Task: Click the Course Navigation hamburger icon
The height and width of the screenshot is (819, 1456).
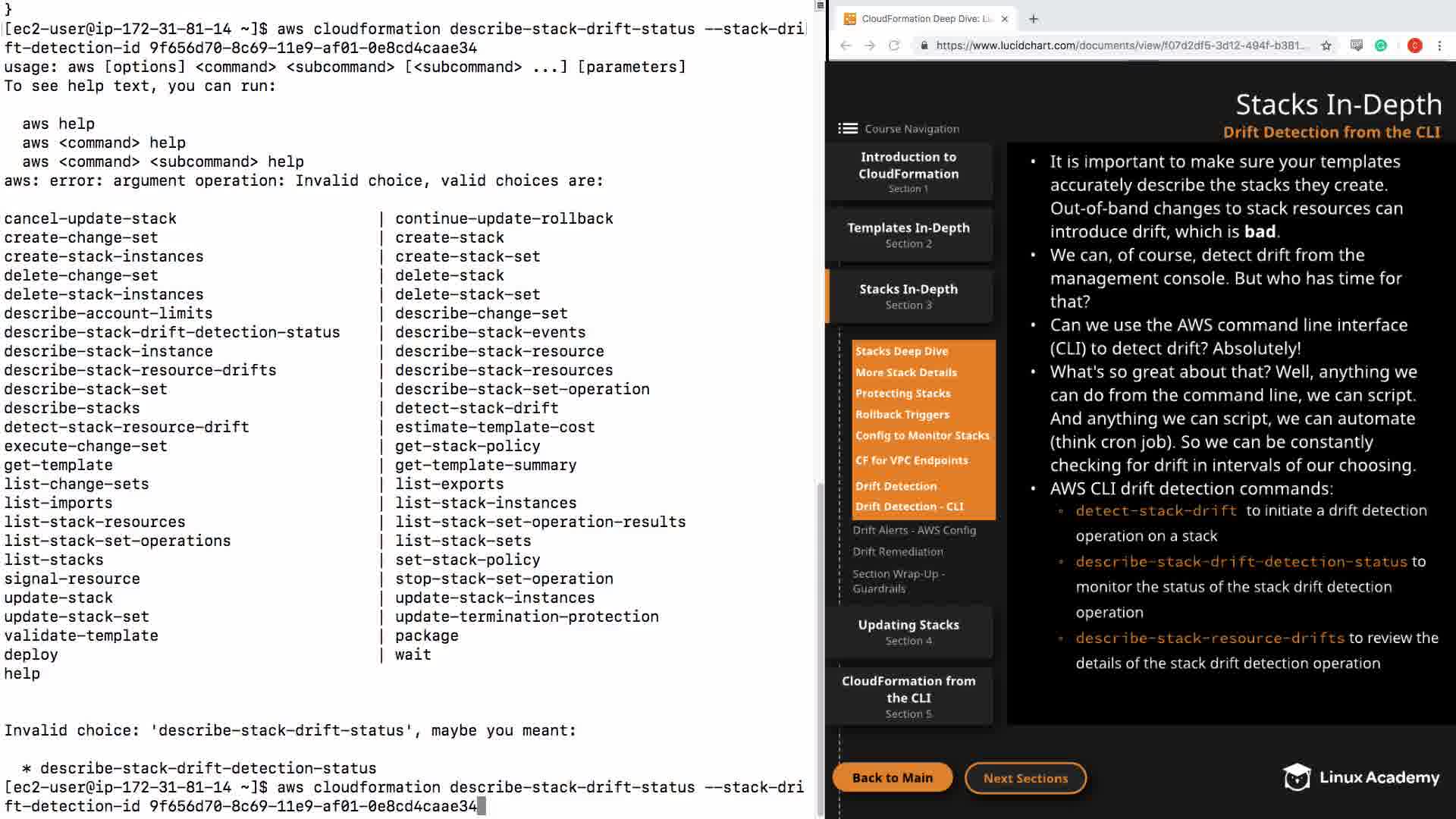Action: click(847, 129)
